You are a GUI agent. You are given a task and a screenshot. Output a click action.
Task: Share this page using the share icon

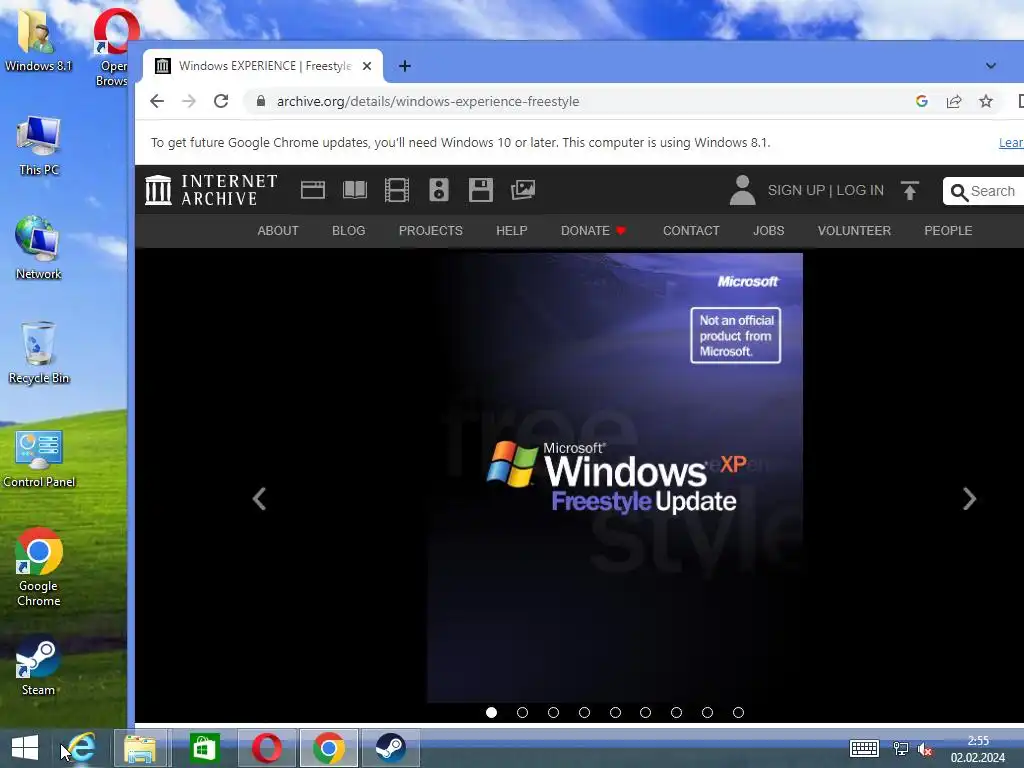click(953, 101)
